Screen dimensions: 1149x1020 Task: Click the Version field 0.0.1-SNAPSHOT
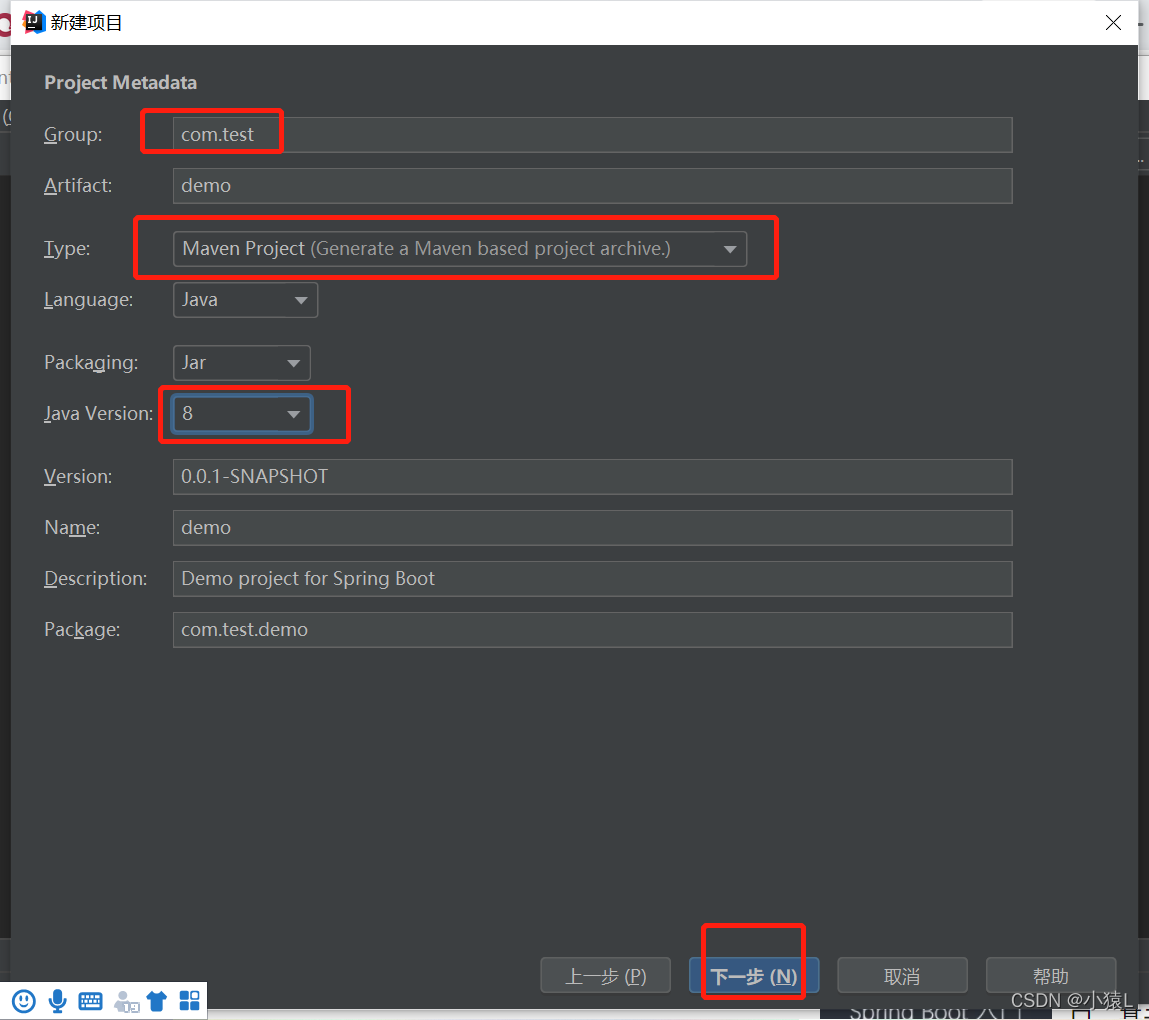pos(592,477)
